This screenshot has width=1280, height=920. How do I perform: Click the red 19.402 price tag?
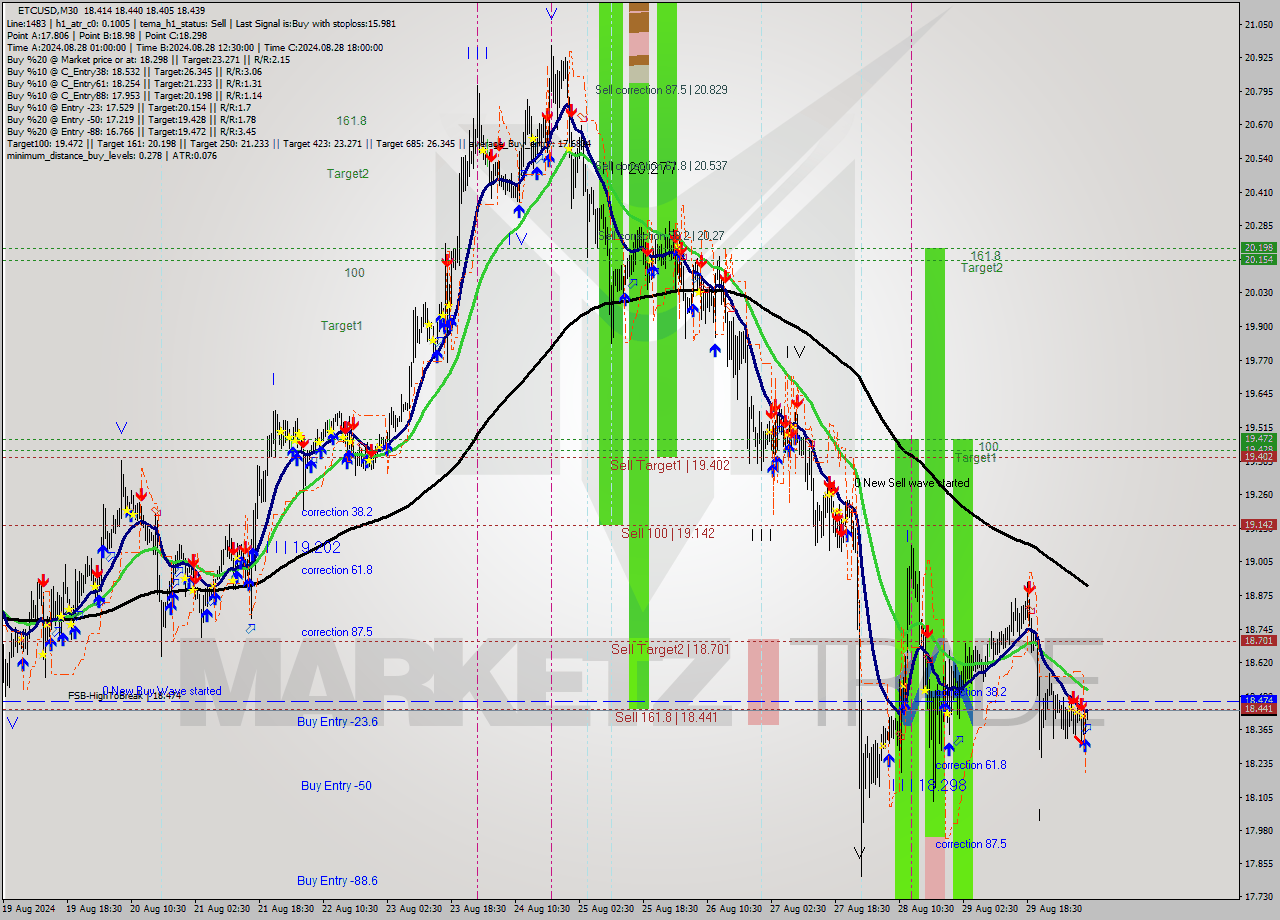[x=1258, y=457]
